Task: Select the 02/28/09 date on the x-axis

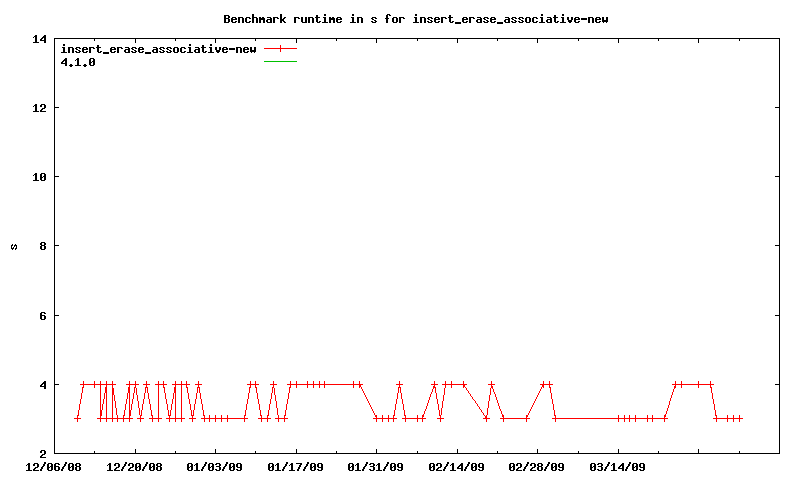Action: point(537,466)
